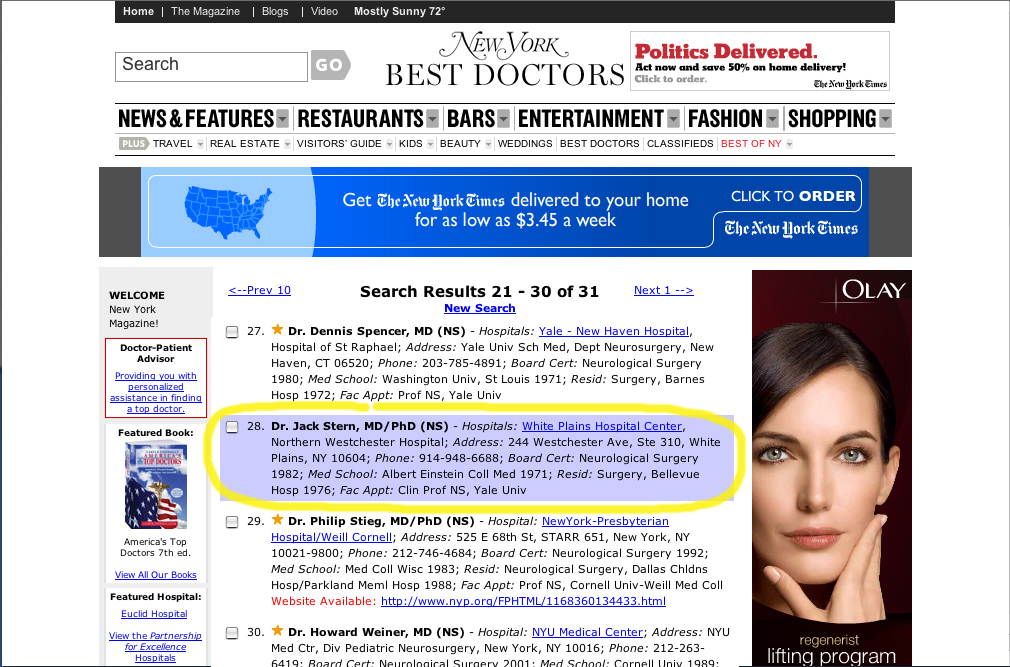Click the PLUS badge icon
This screenshot has width=1010, height=667.
coord(133,144)
